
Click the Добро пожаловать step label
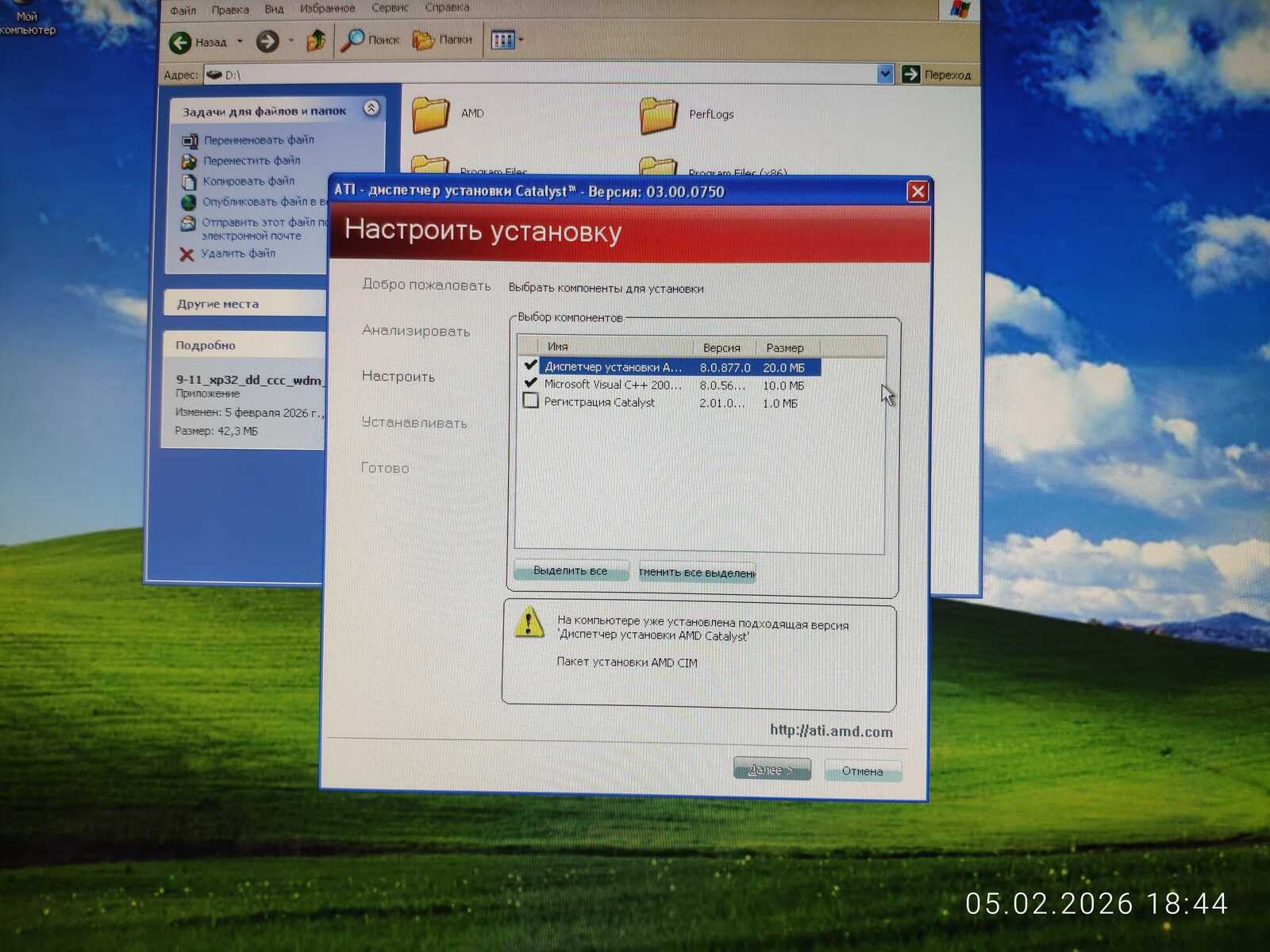[426, 285]
